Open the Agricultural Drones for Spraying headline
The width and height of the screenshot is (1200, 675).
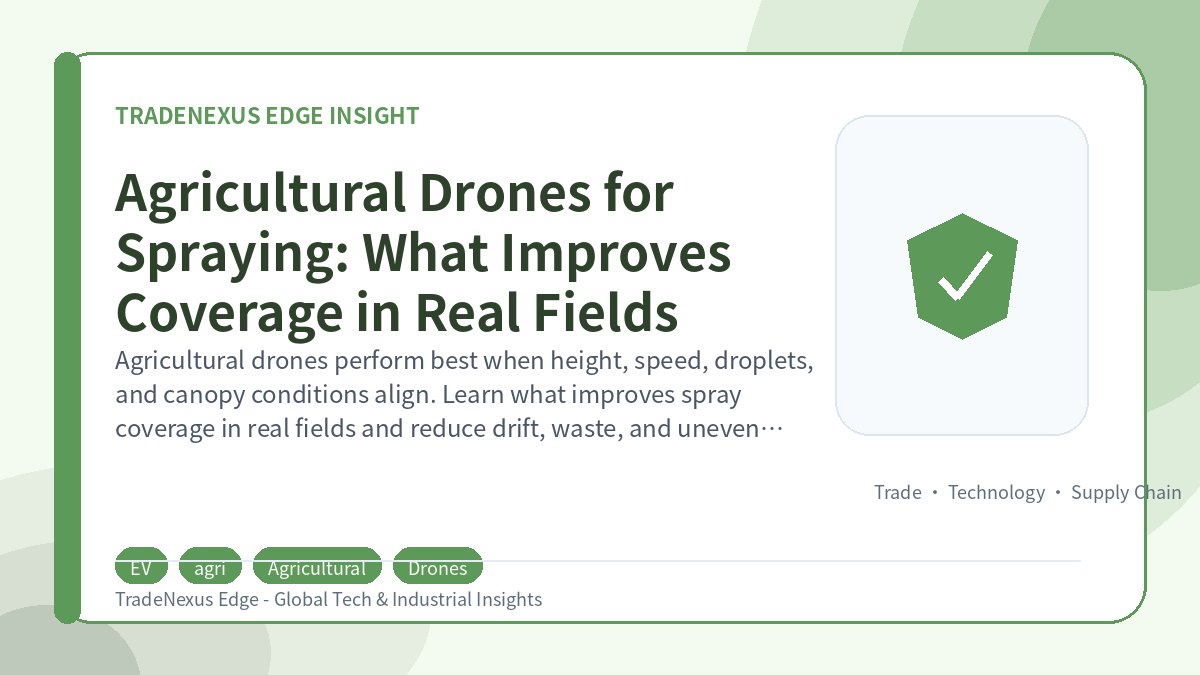coord(423,253)
